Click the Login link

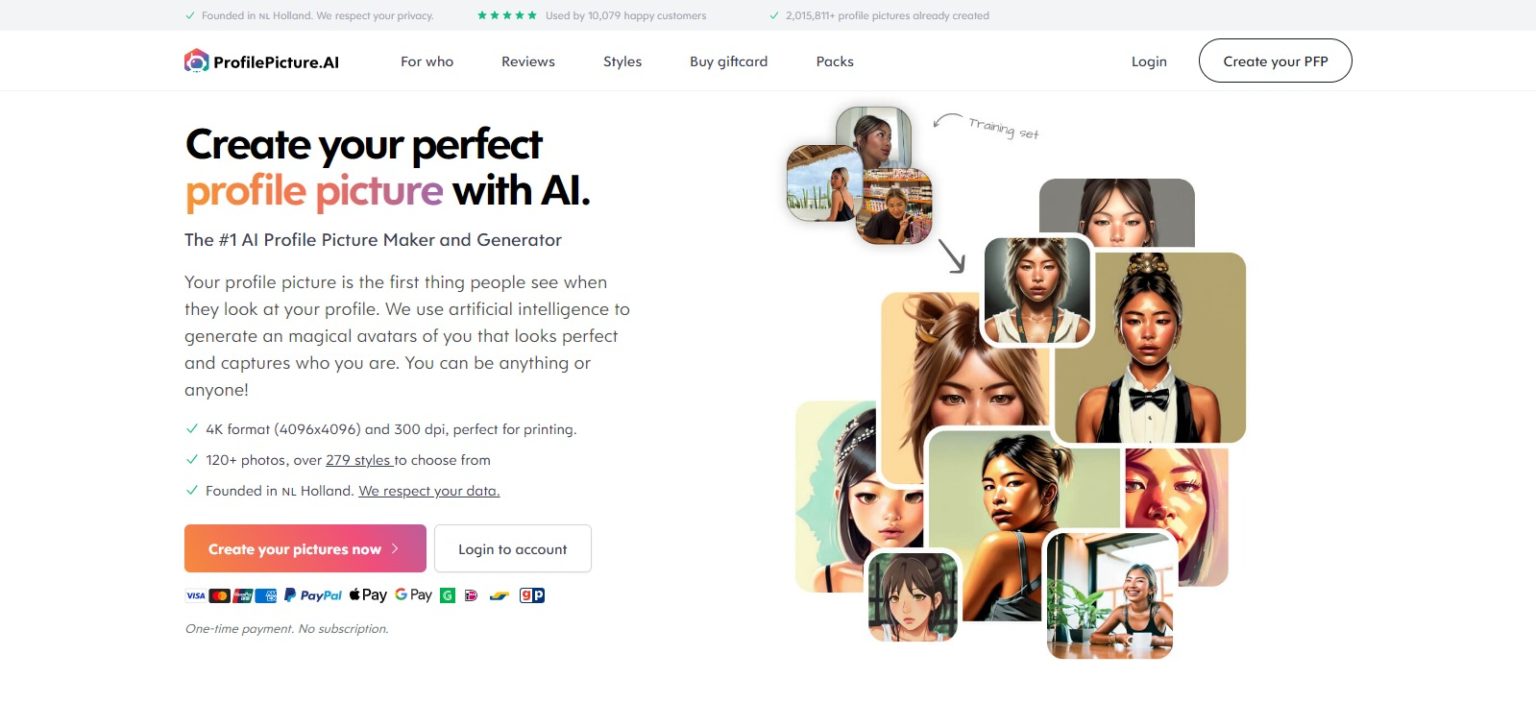click(x=1149, y=61)
